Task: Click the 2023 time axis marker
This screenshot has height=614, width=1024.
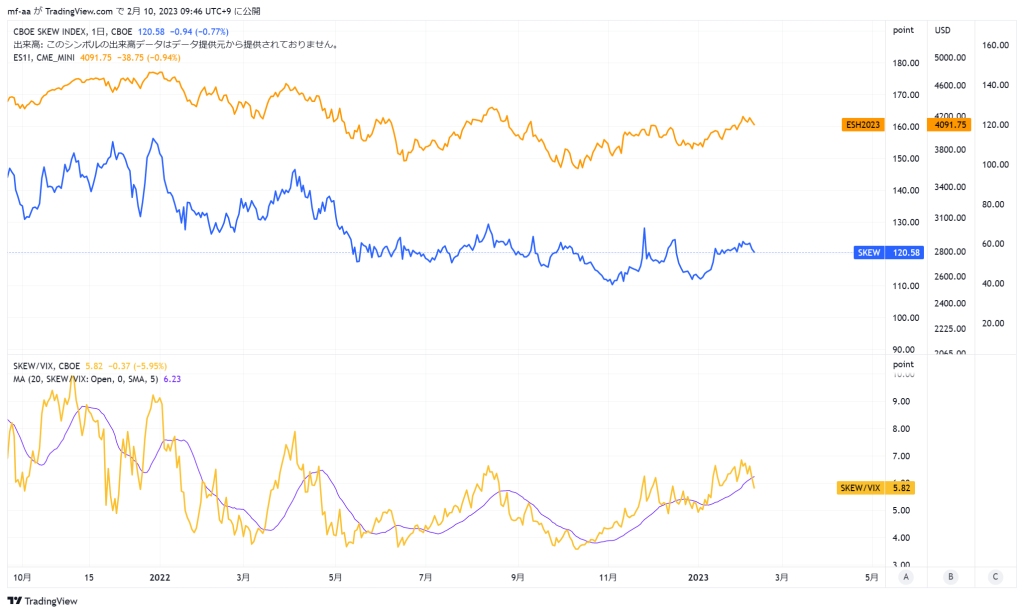Action: tap(698, 577)
